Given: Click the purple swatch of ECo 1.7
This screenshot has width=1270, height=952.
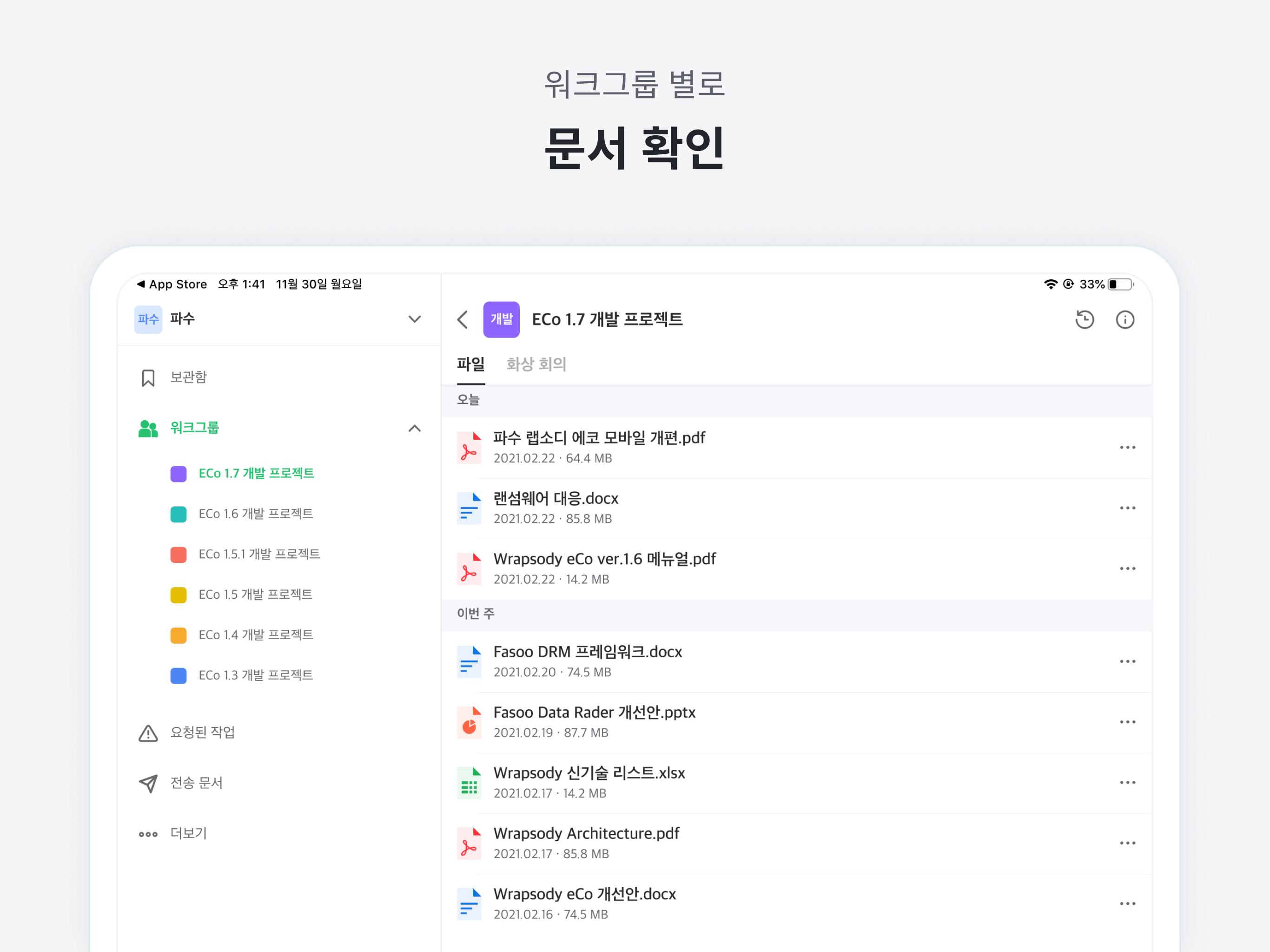Looking at the screenshot, I should pyautogui.click(x=179, y=474).
